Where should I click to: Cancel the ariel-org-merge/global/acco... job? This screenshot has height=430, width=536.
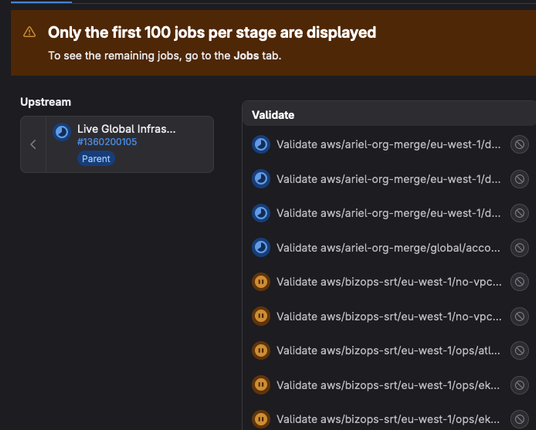pos(520,248)
